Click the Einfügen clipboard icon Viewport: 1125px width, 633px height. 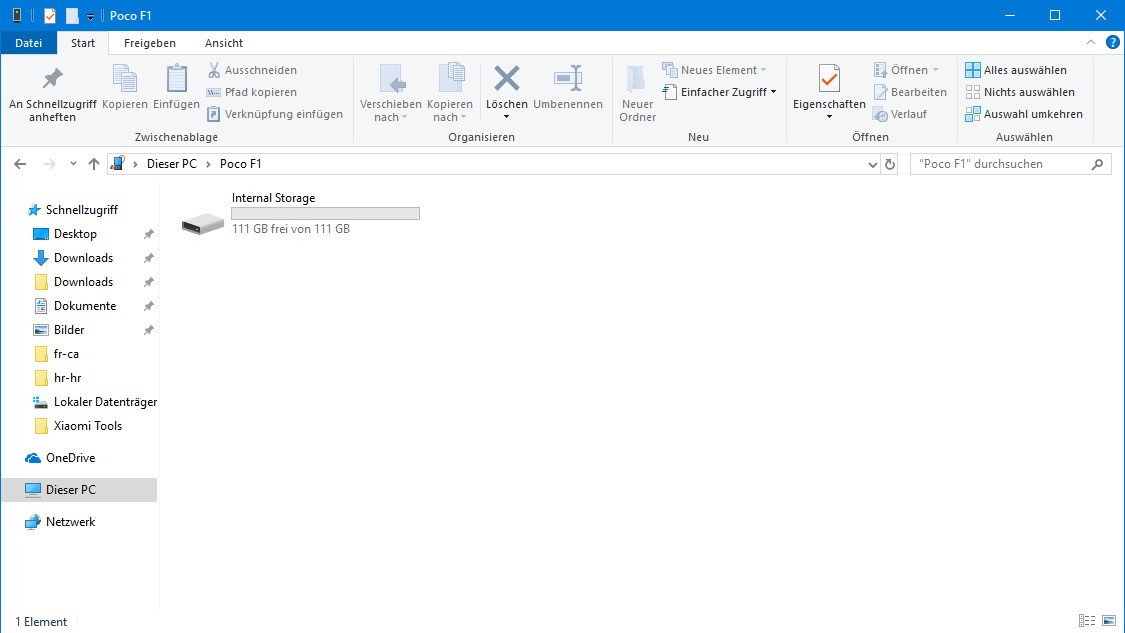click(176, 78)
